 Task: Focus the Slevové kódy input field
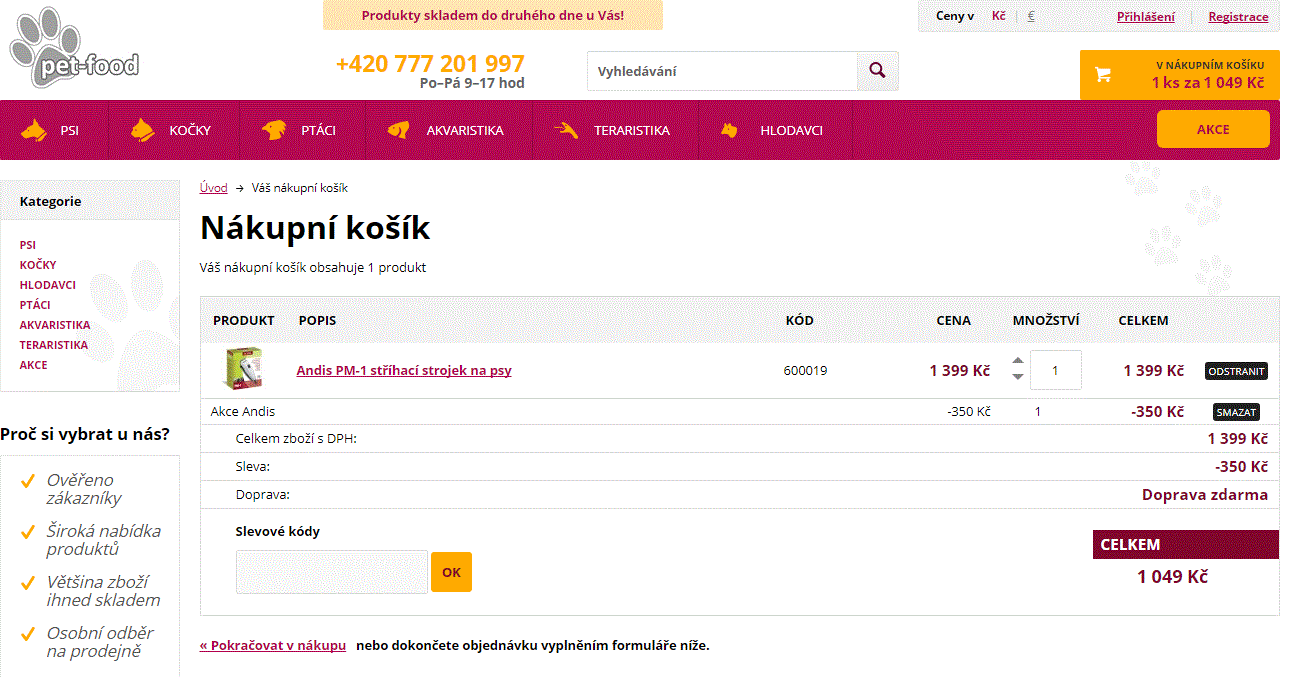click(x=332, y=572)
